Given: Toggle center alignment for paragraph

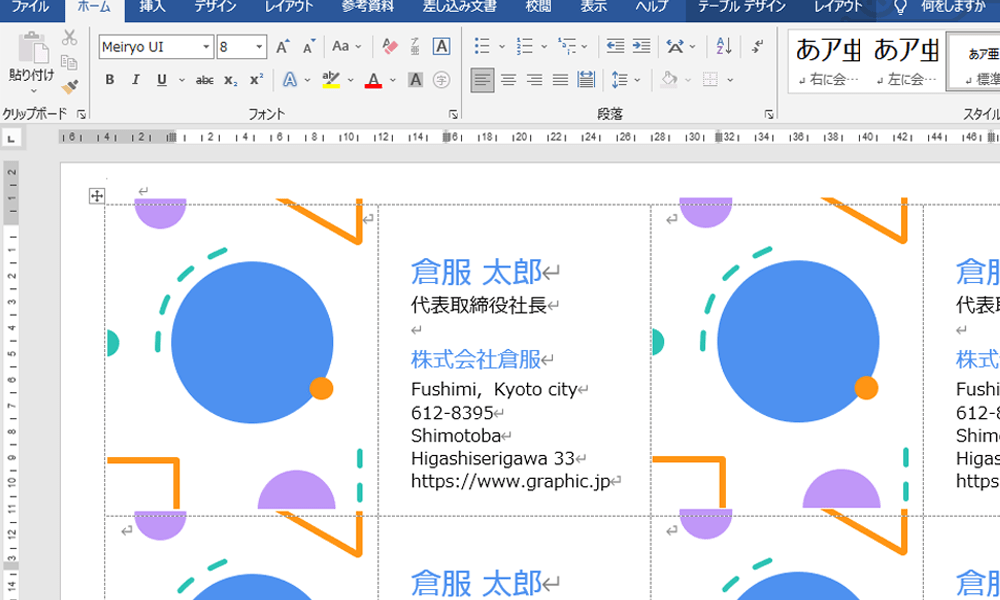Looking at the screenshot, I should (x=509, y=80).
